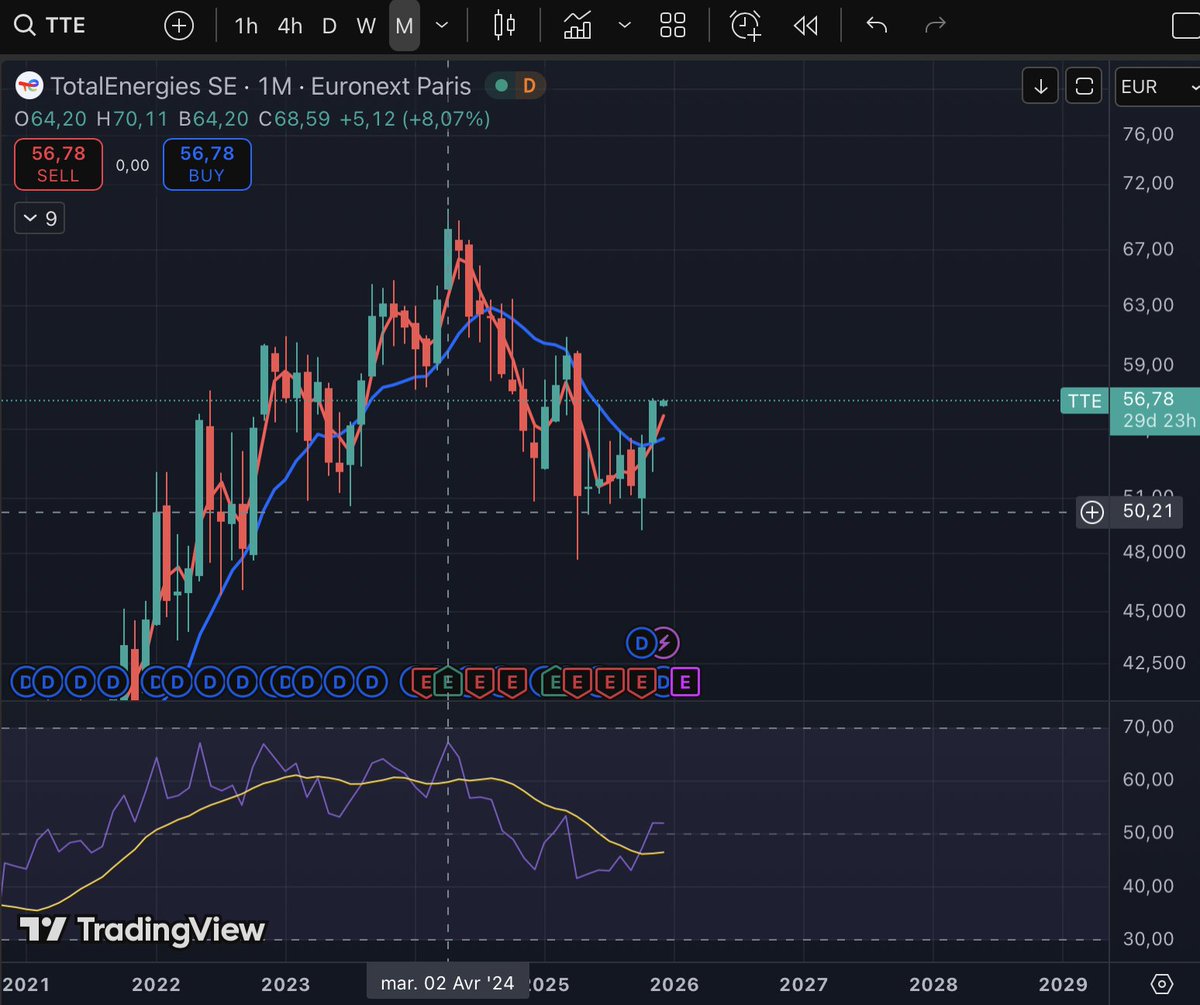Select the highlighted M monthly interval

404,26
